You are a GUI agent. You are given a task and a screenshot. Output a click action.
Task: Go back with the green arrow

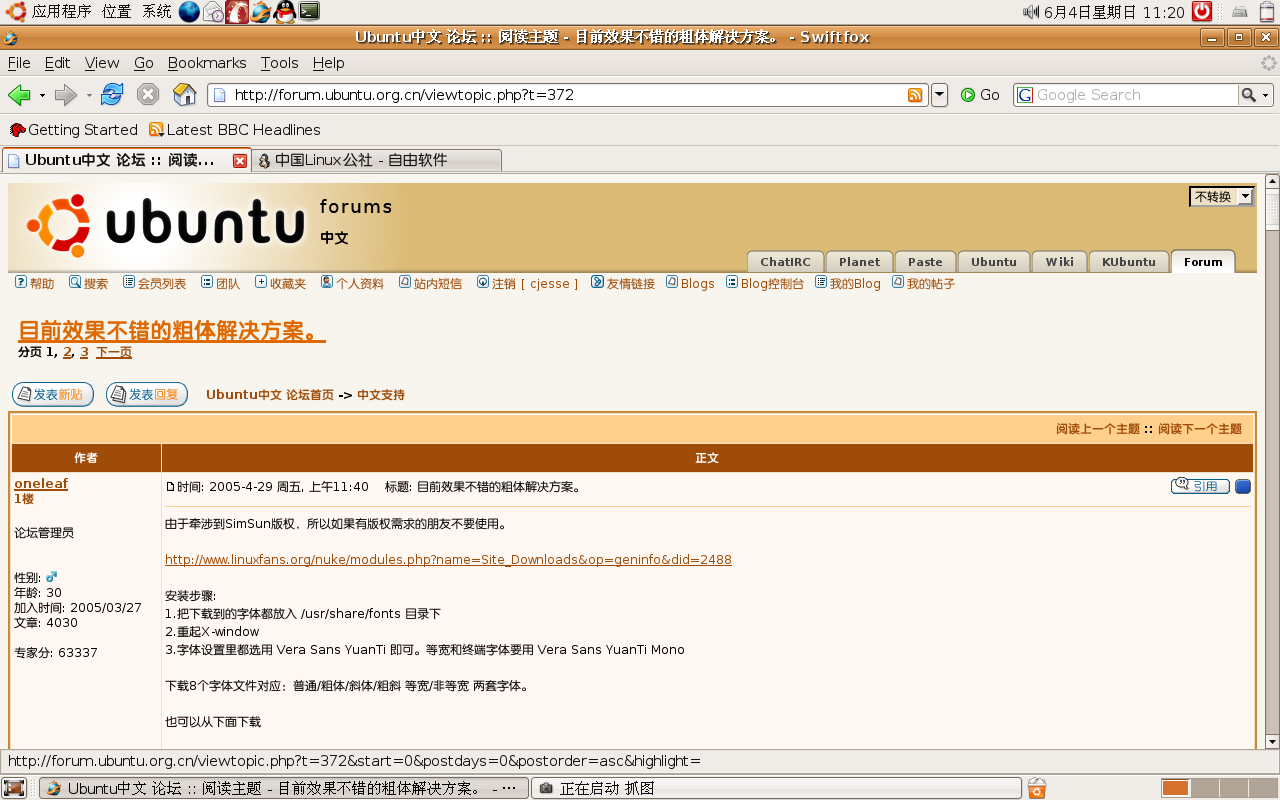[19, 95]
